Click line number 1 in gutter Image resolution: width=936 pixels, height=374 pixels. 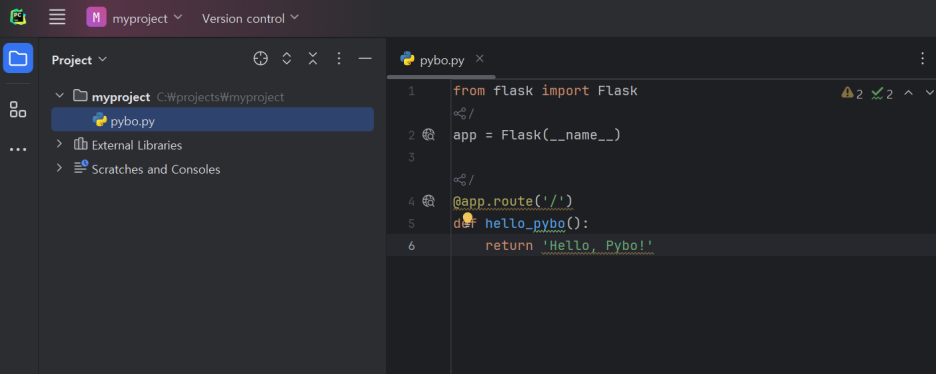point(411,91)
